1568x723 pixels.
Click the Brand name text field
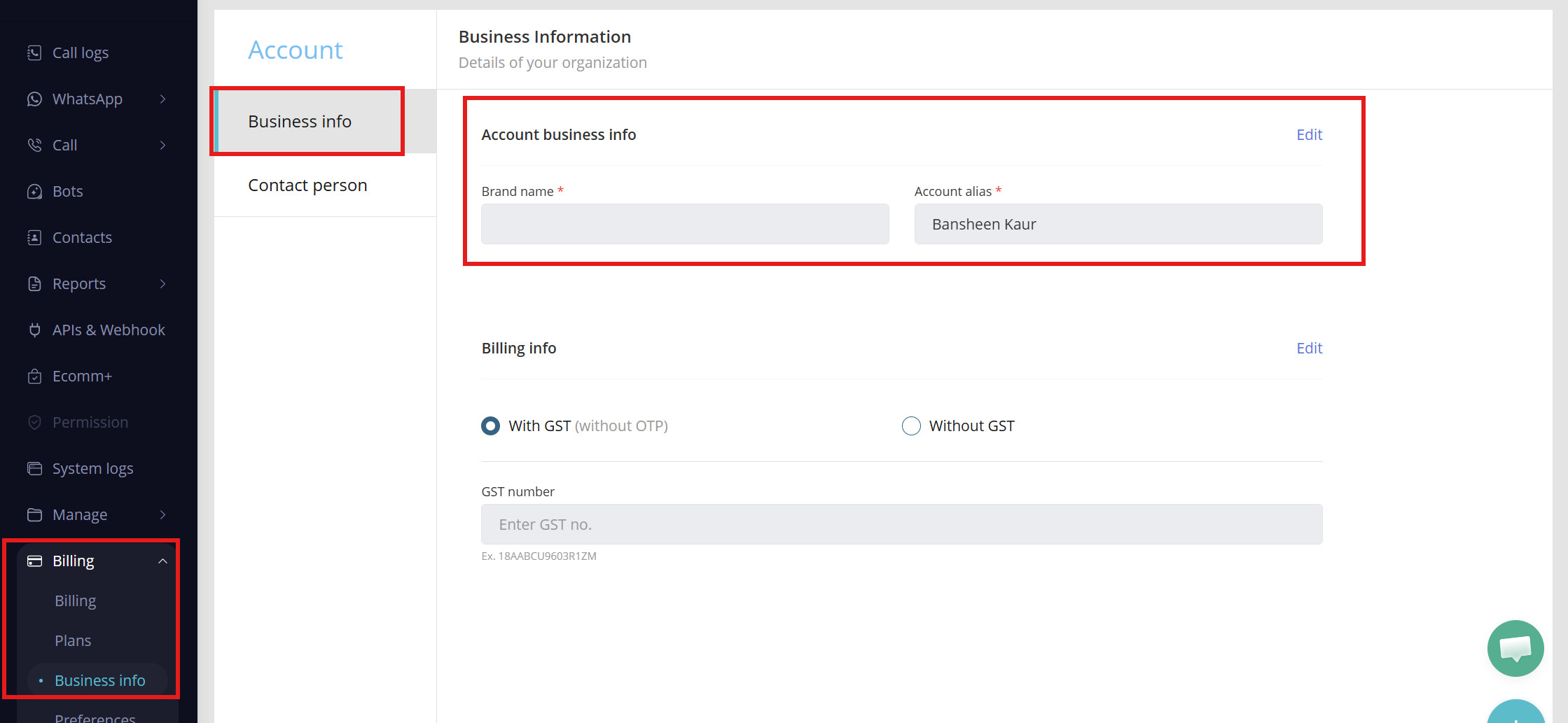click(x=685, y=224)
